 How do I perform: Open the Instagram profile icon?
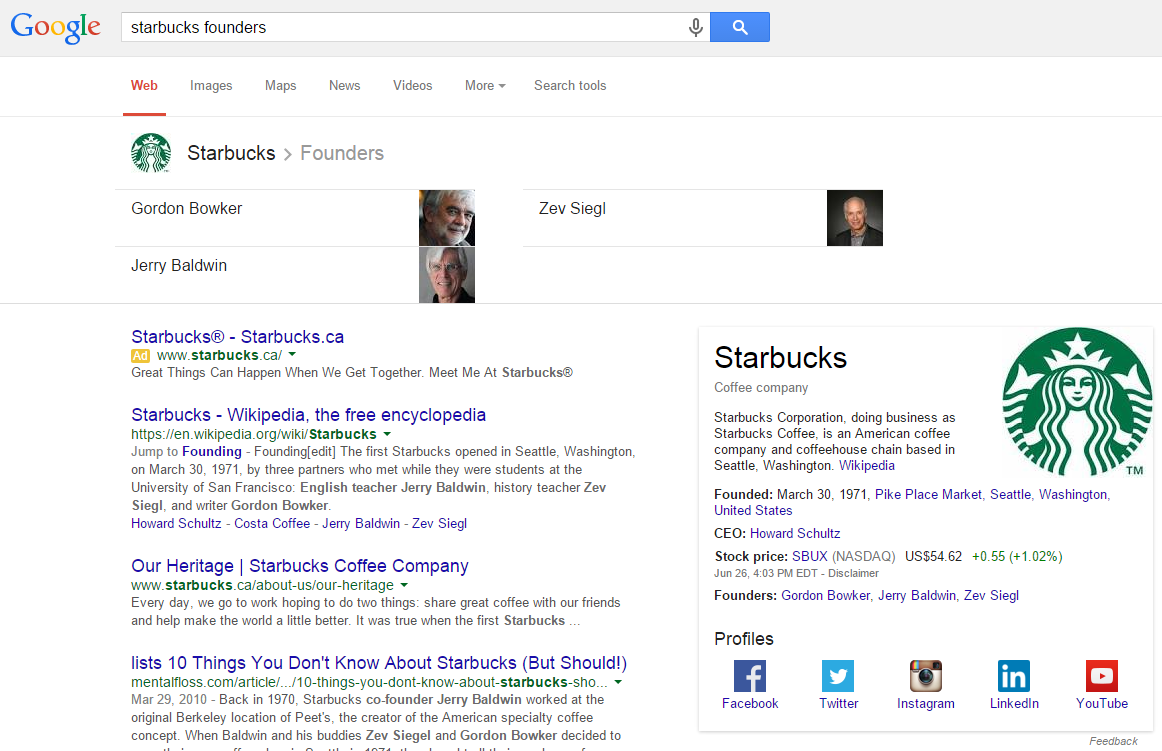[x=926, y=676]
